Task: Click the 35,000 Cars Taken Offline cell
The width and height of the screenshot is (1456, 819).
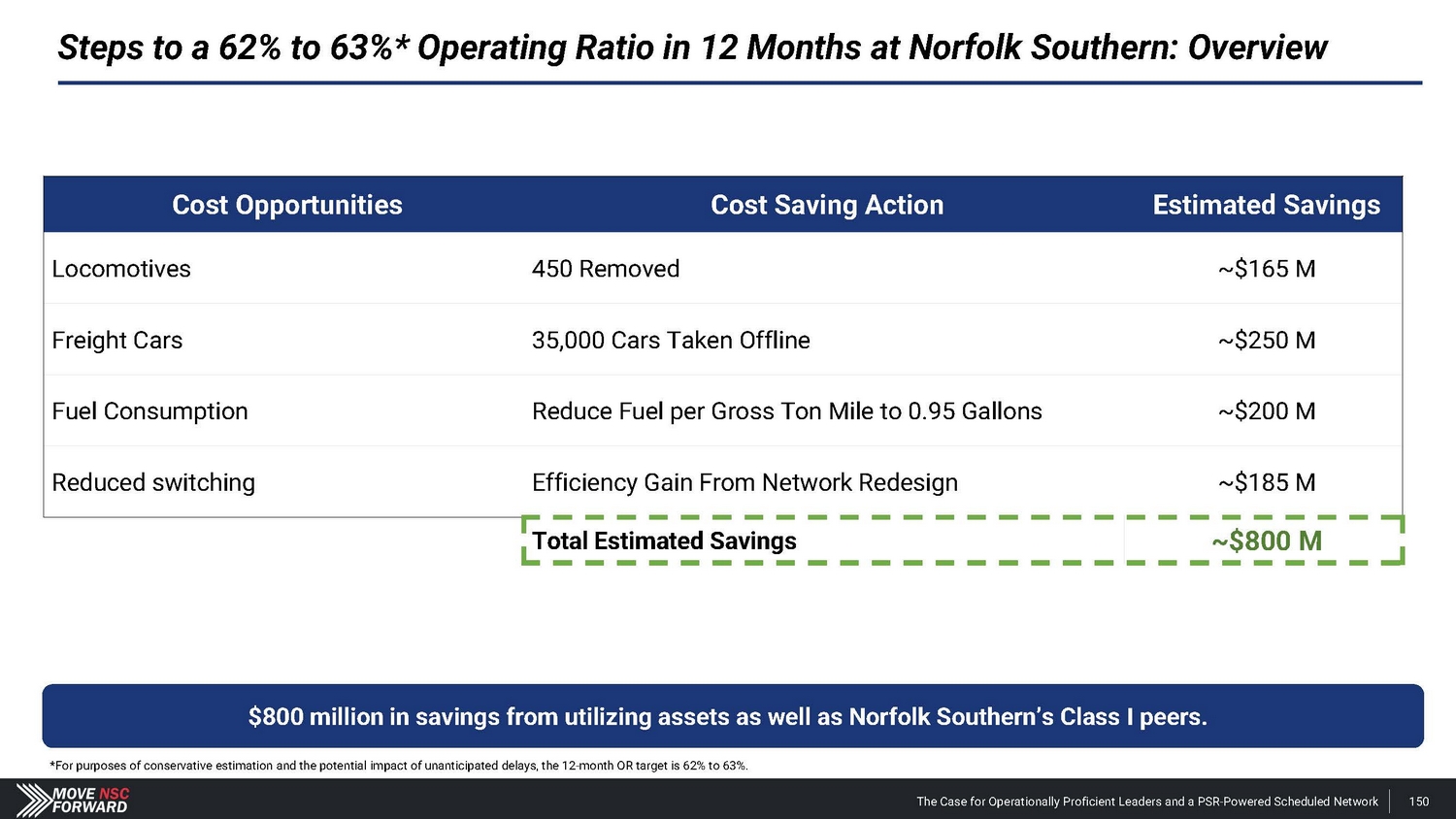Action: pyautogui.click(x=671, y=341)
